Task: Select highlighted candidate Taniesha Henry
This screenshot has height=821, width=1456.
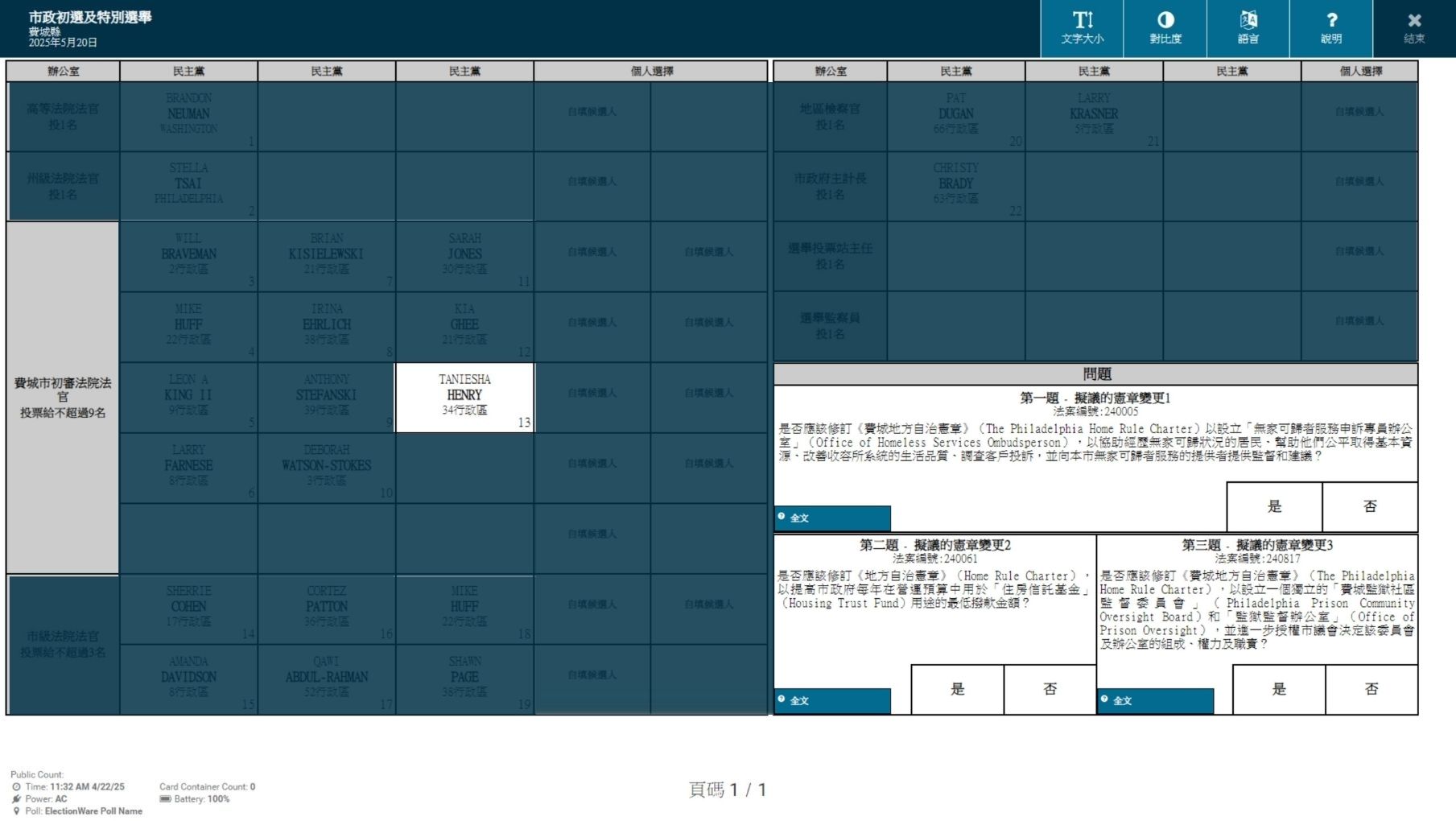Action: tap(464, 397)
